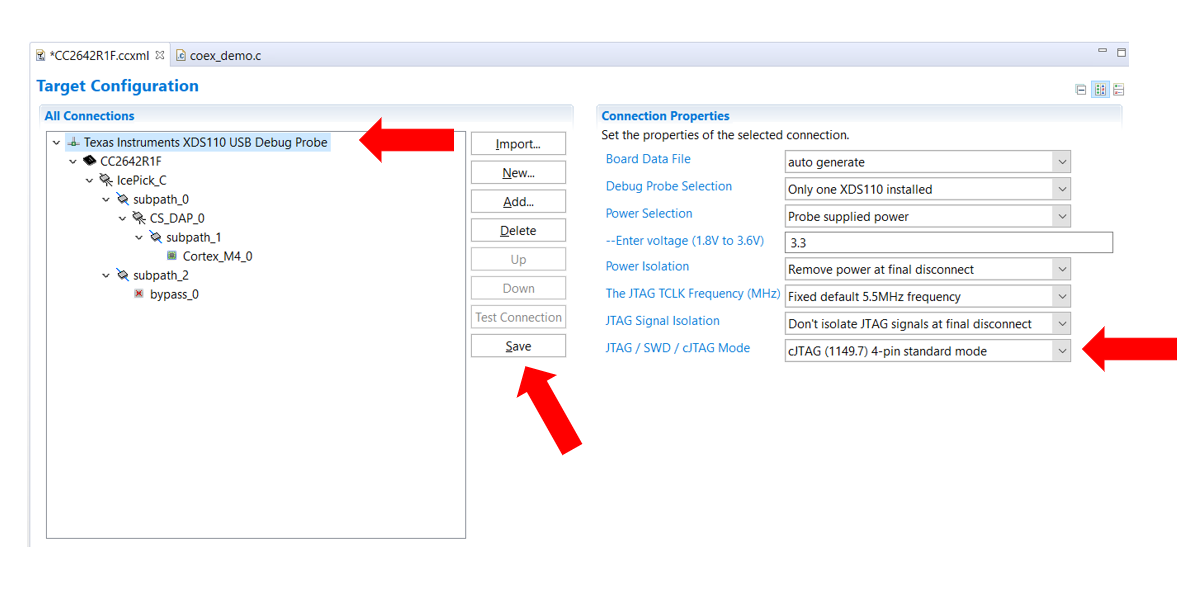The width and height of the screenshot is (1192, 596).
Task: Click the Delete button
Action: (x=518, y=229)
